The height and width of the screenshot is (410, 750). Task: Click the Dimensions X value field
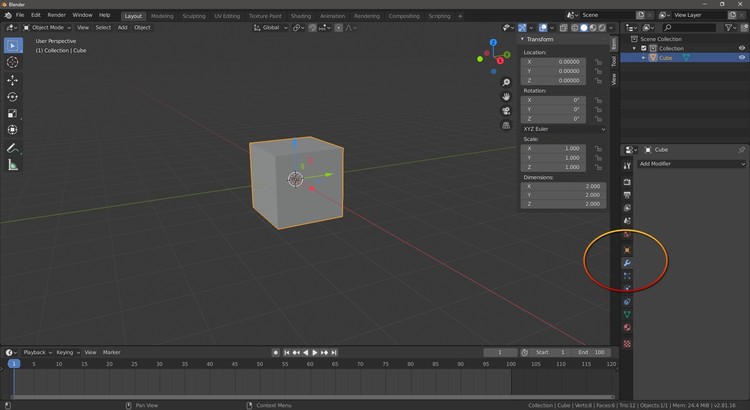coord(563,186)
